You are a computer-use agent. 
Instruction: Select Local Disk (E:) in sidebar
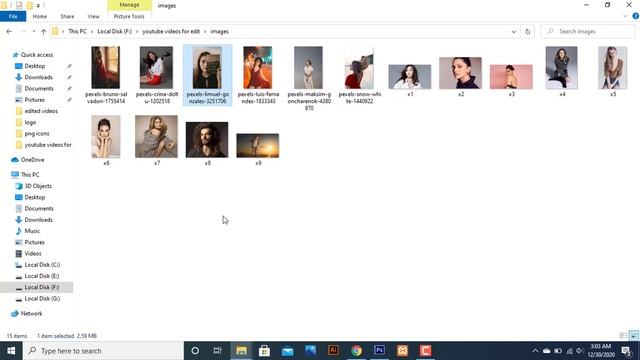click(42, 276)
